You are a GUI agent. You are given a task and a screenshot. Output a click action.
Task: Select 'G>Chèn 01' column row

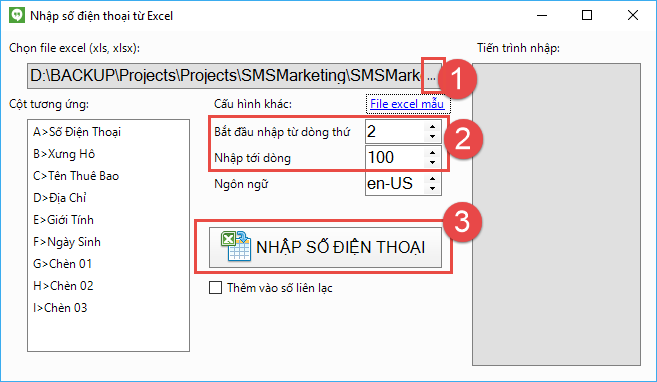pyautogui.click(x=108, y=264)
